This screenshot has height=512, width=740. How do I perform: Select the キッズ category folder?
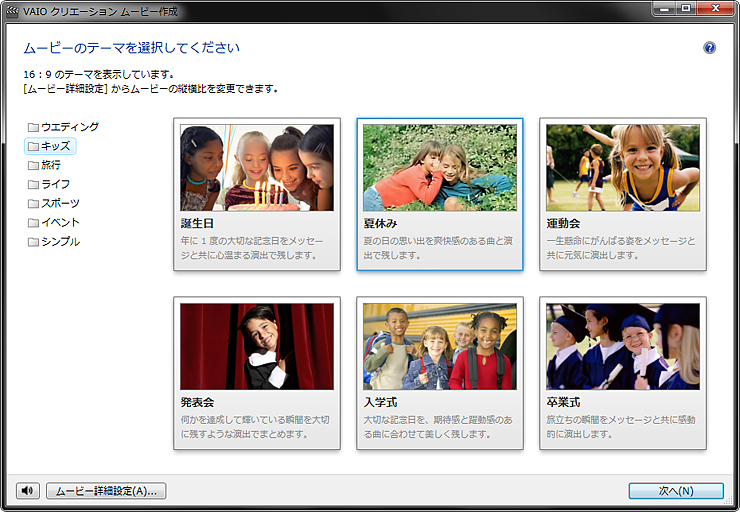[x=55, y=146]
